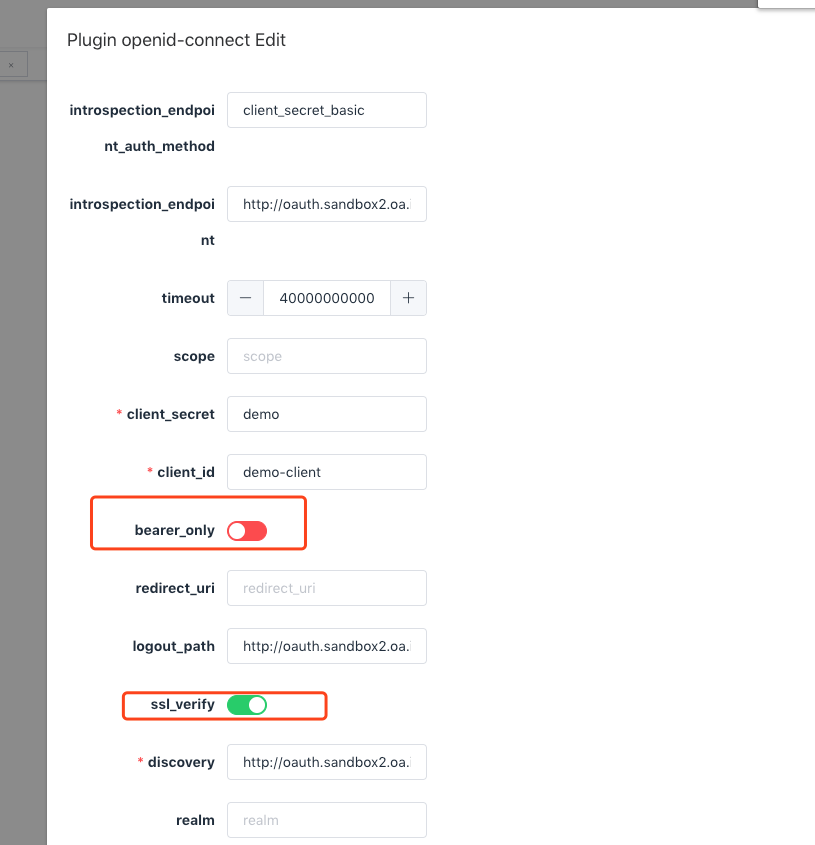
Task: Click the timeout field label
Action: pos(188,297)
